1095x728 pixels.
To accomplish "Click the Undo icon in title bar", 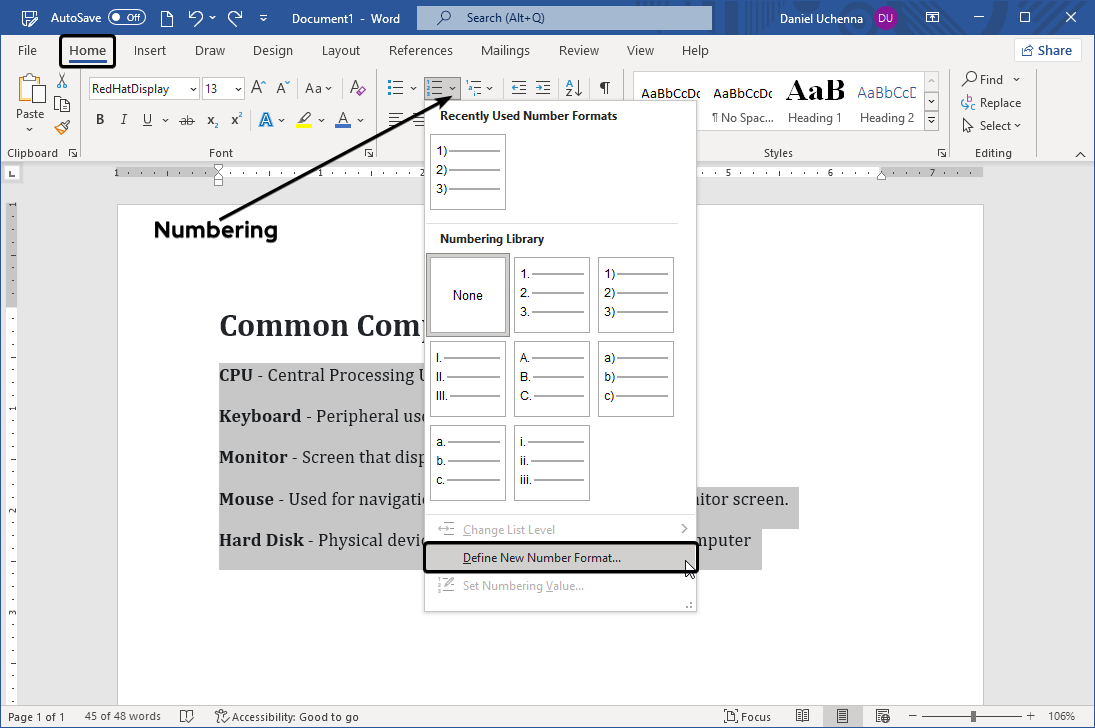I will point(197,18).
